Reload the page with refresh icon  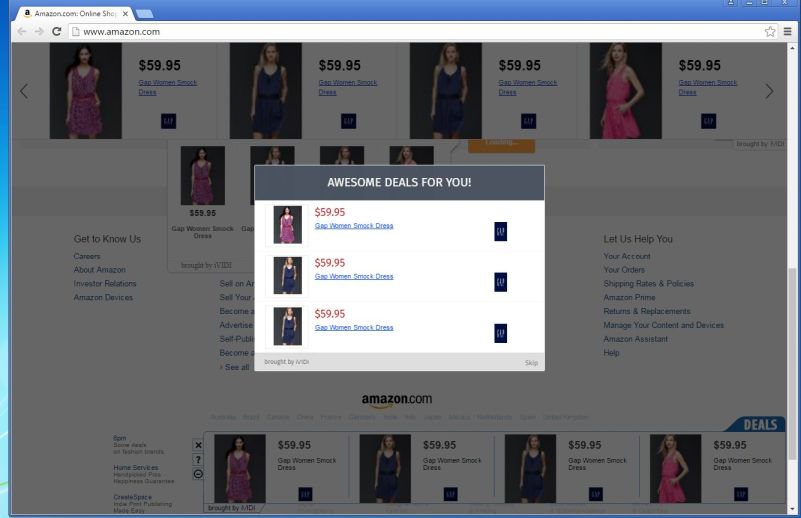point(57,31)
